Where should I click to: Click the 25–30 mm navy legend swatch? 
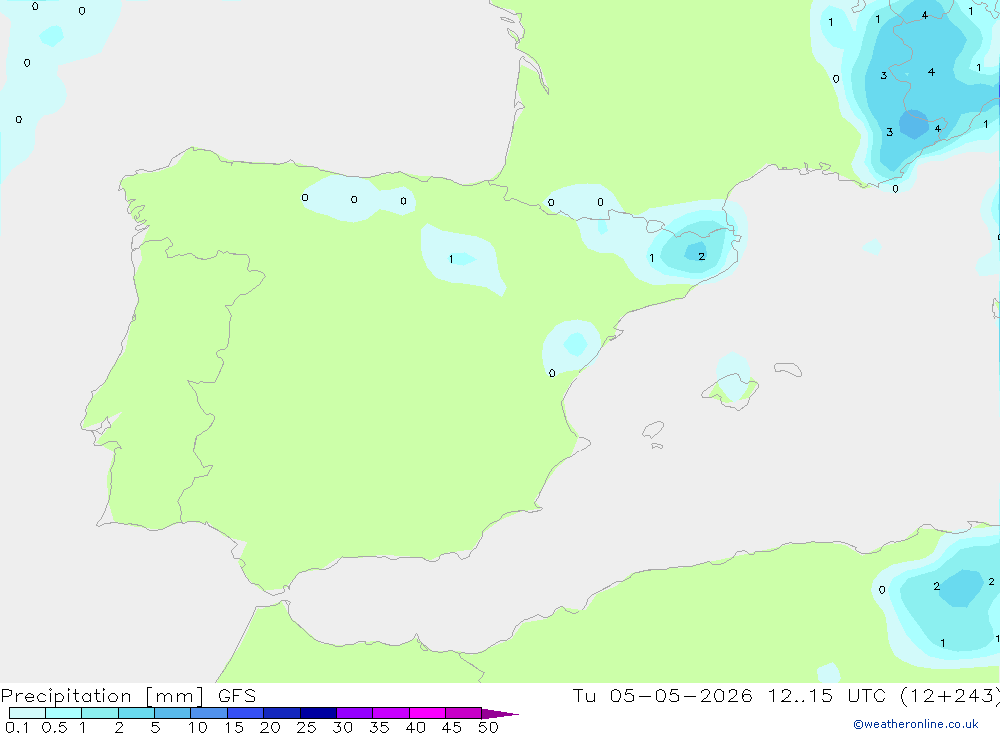pos(318,713)
